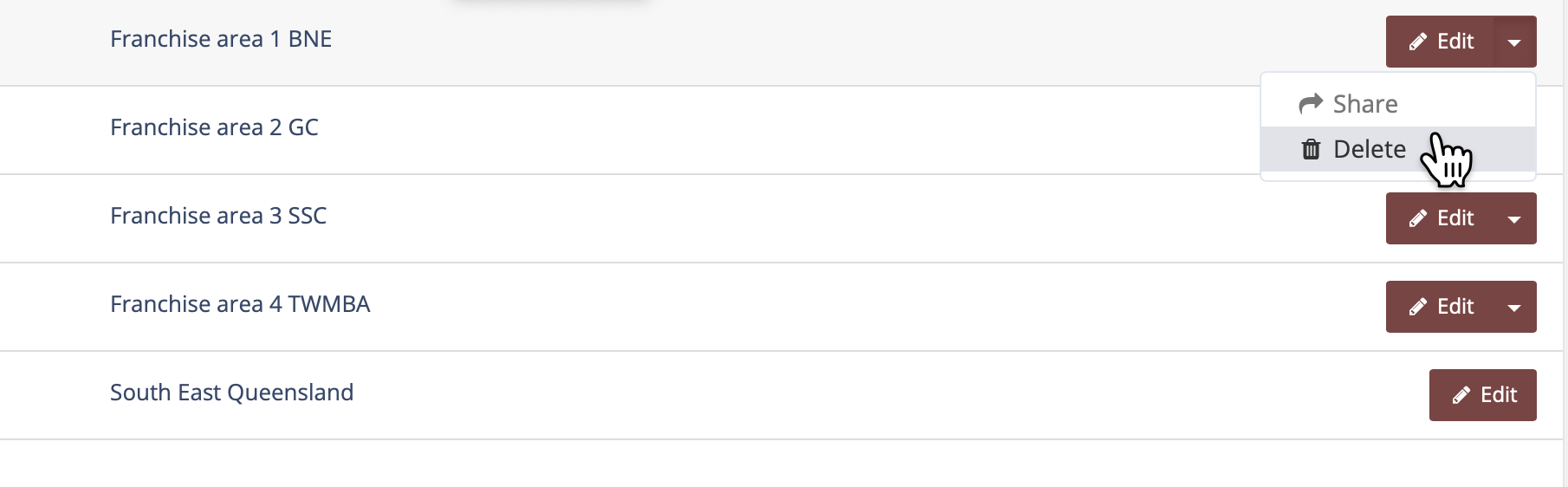Expand the dropdown arrow for Franchise area 3 SSC
This screenshot has height=487, width=1568.
1514,218
